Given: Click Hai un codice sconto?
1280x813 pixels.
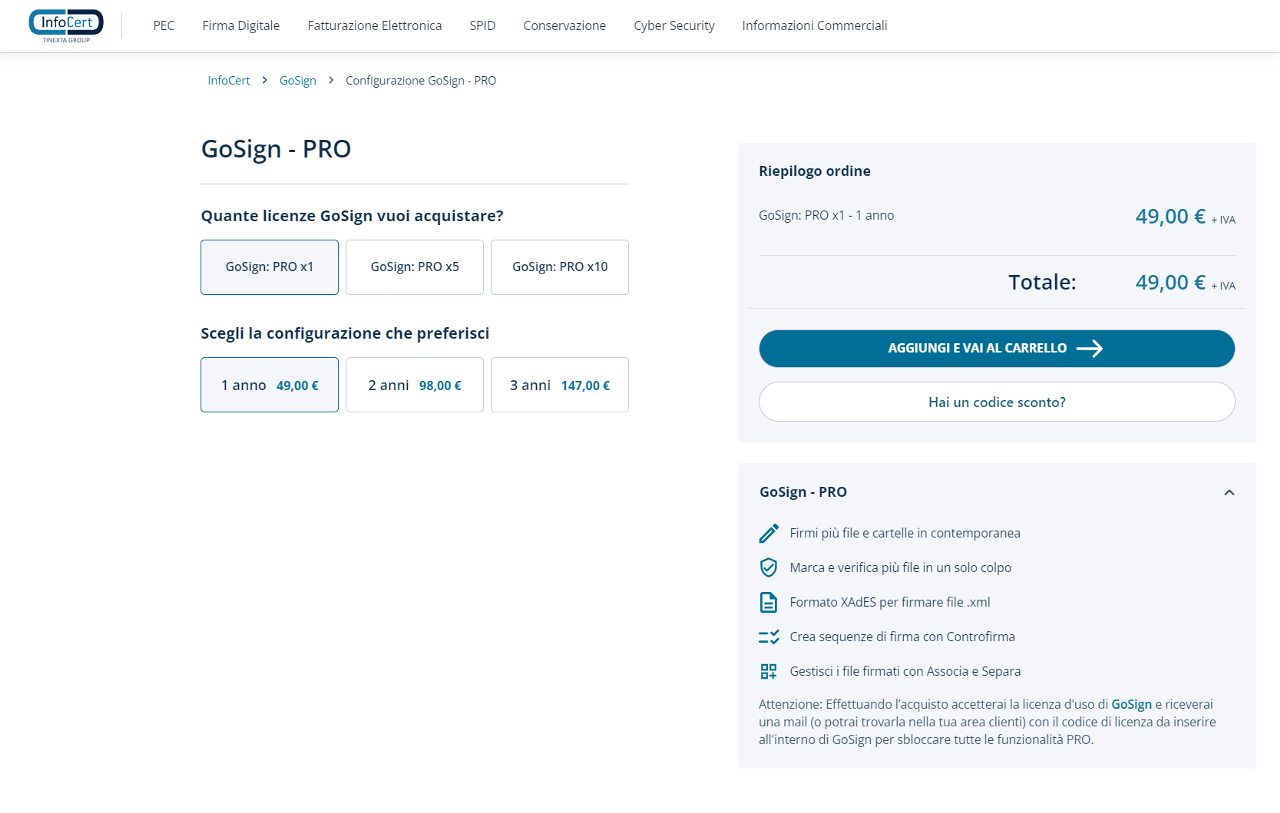Looking at the screenshot, I should point(997,402).
